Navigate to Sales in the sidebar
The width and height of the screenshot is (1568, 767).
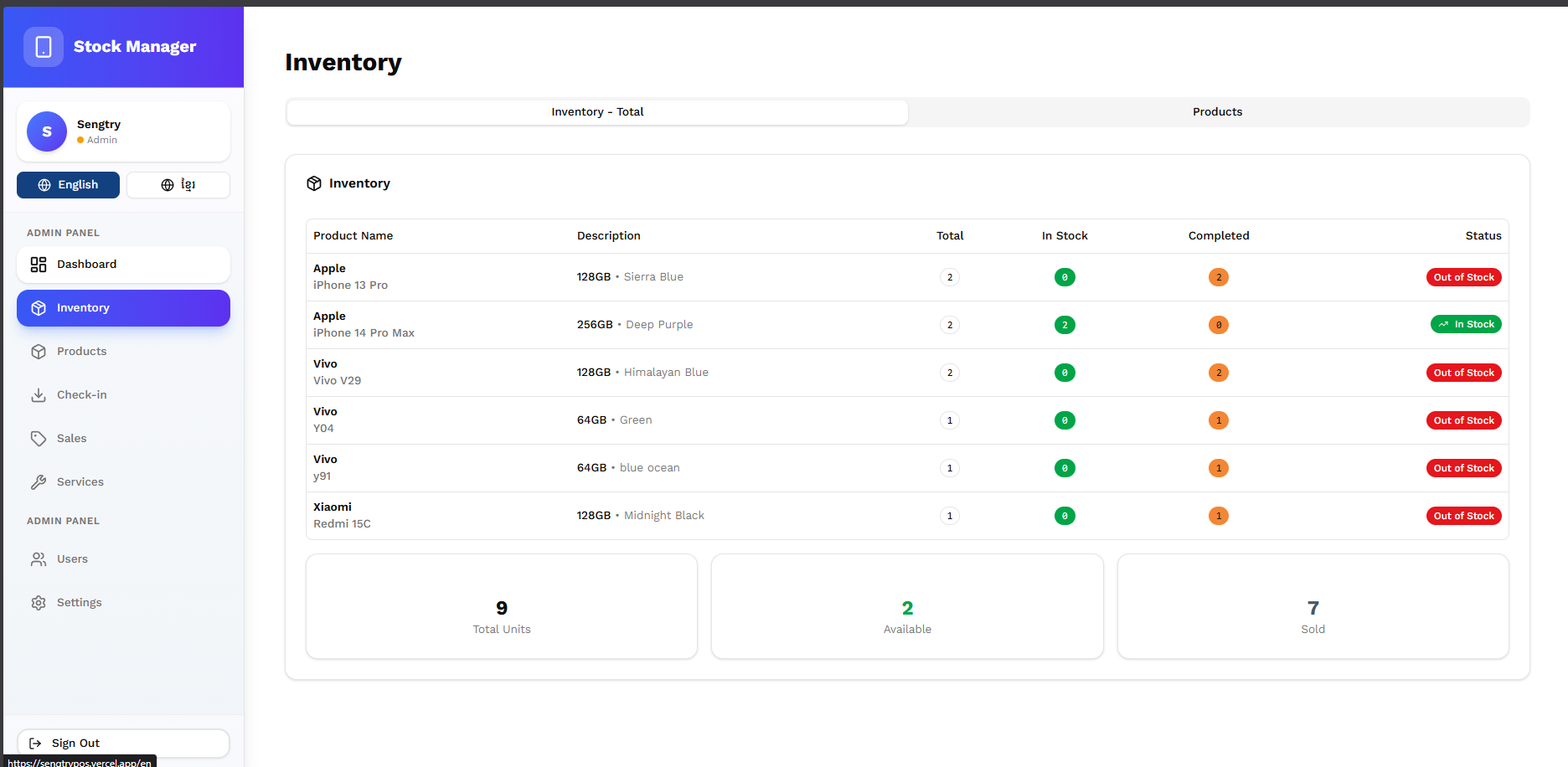[x=123, y=439]
